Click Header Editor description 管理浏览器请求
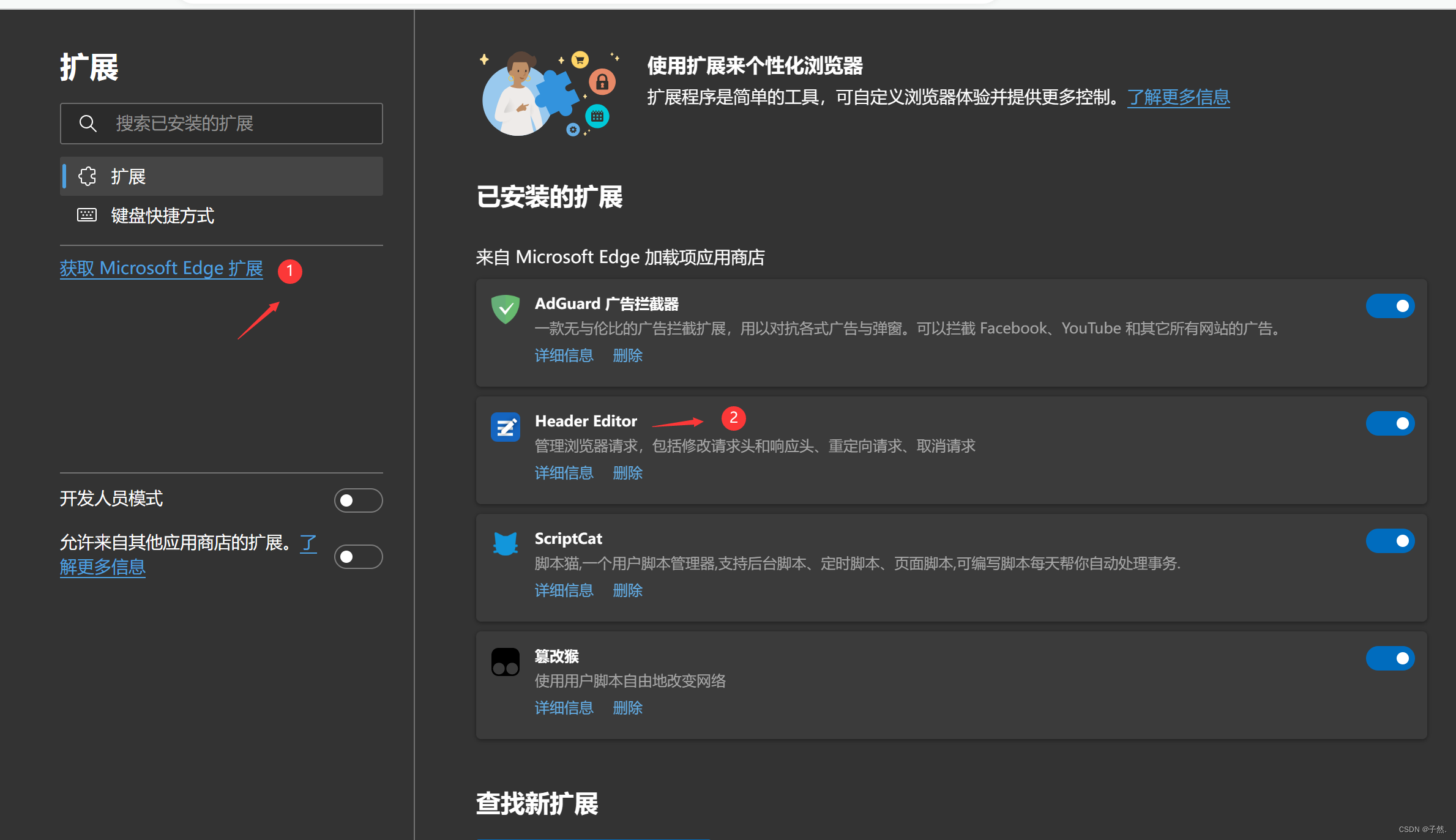This screenshot has width=1456, height=840. (755, 446)
